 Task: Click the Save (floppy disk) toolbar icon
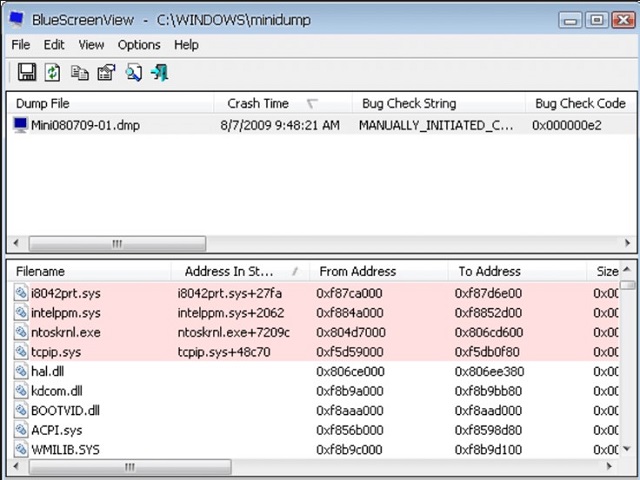point(27,72)
